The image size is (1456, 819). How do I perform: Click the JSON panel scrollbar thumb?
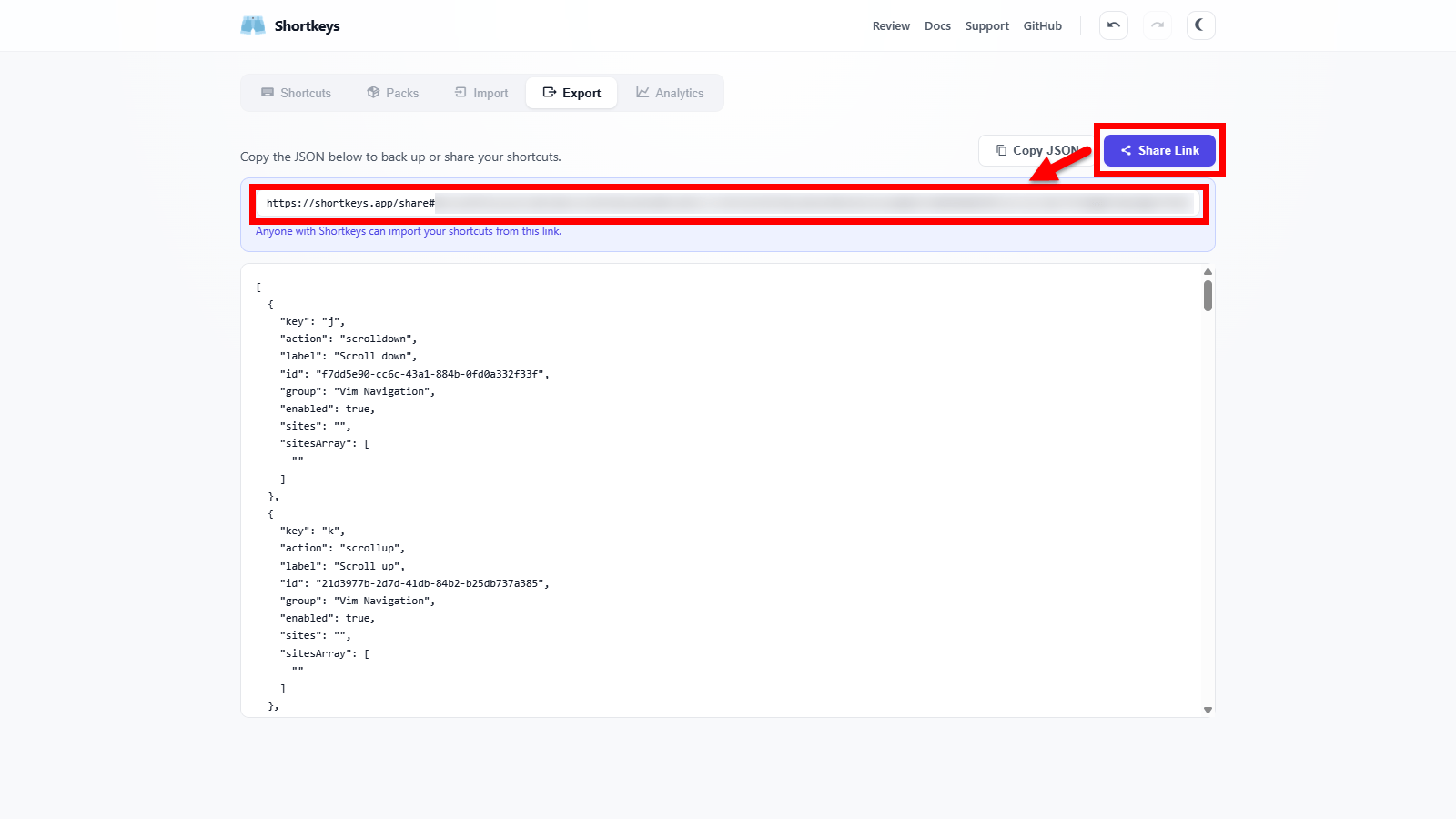[1208, 296]
